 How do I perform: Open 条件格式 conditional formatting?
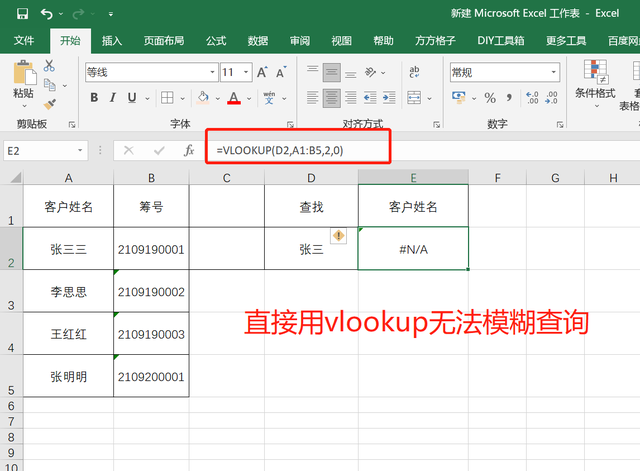[x=595, y=84]
